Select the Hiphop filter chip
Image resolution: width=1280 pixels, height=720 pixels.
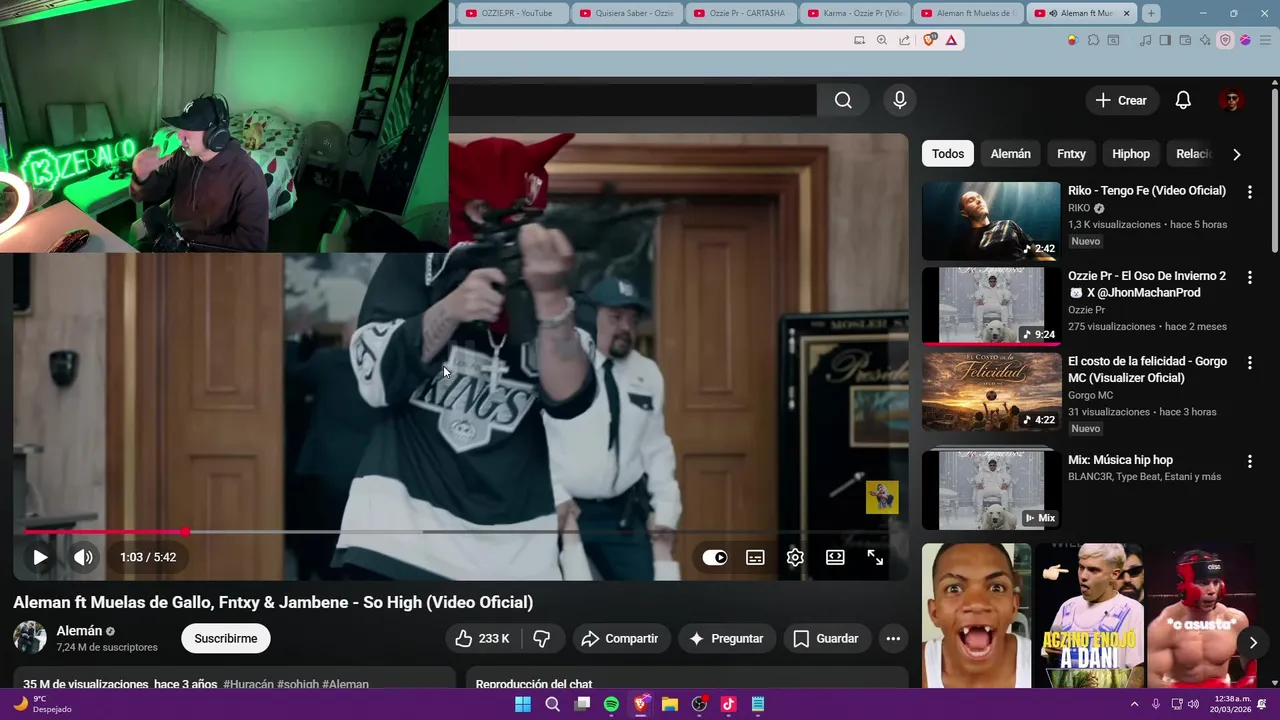[x=1131, y=154]
